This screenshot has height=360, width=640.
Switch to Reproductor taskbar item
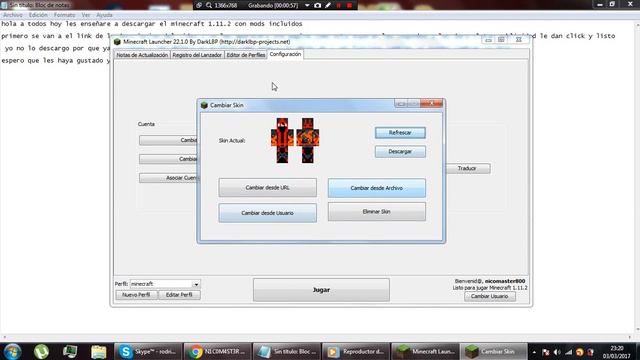pos(356,351)
